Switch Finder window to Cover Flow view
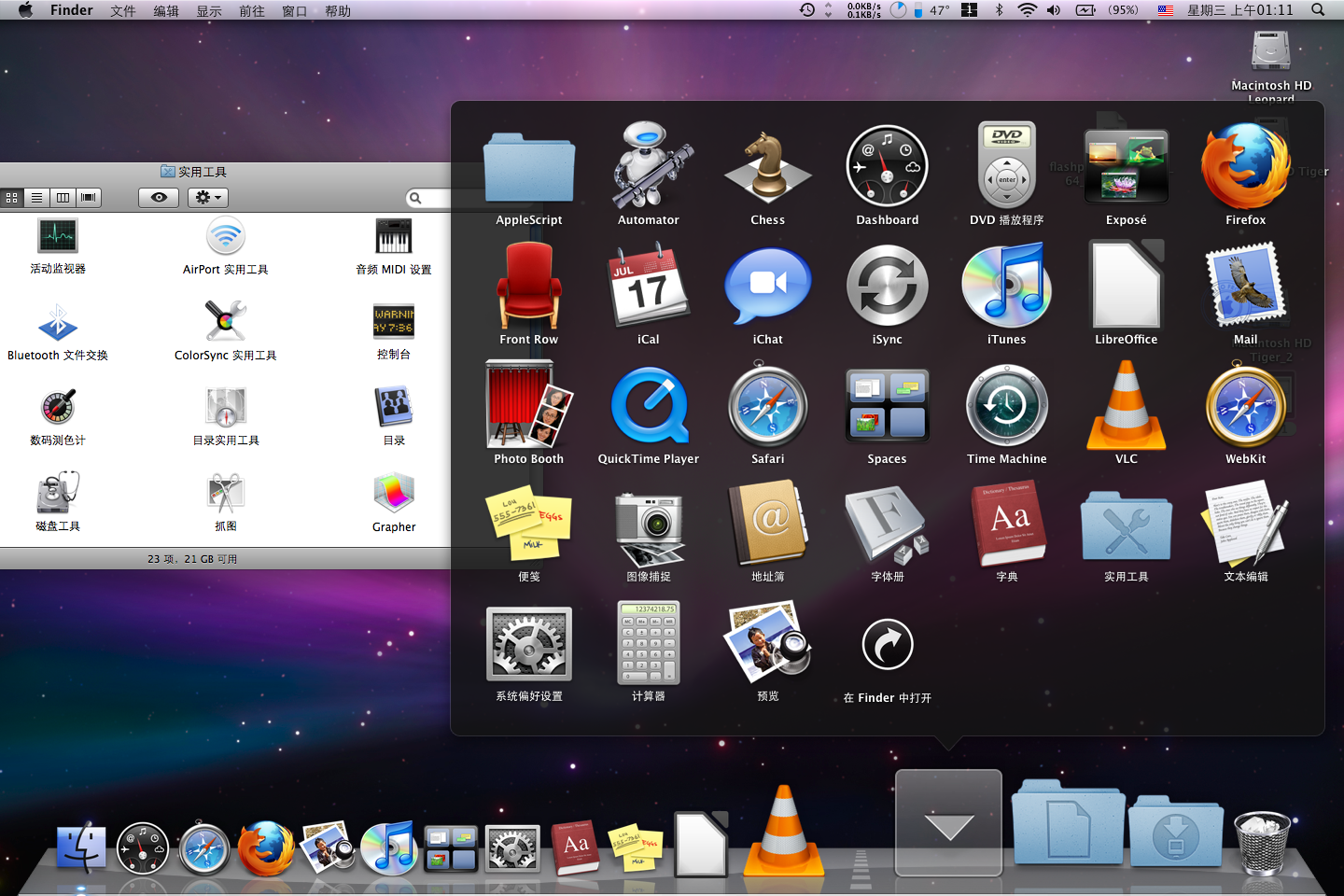1344x896 pixels. pos(89,198)
